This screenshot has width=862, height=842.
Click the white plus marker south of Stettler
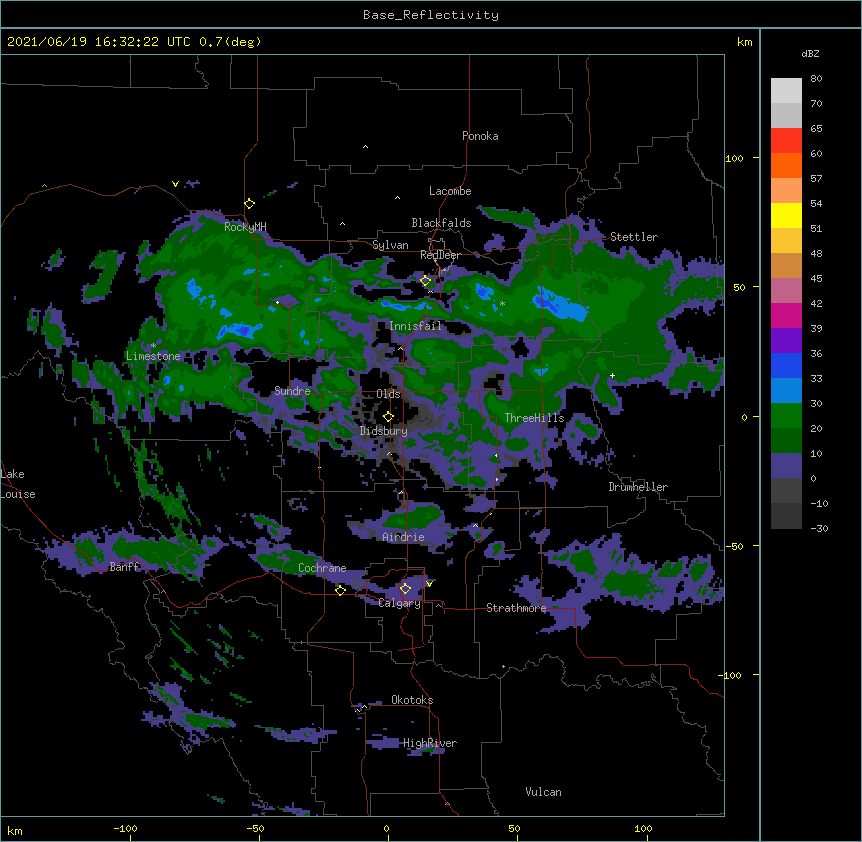point(612,375)
